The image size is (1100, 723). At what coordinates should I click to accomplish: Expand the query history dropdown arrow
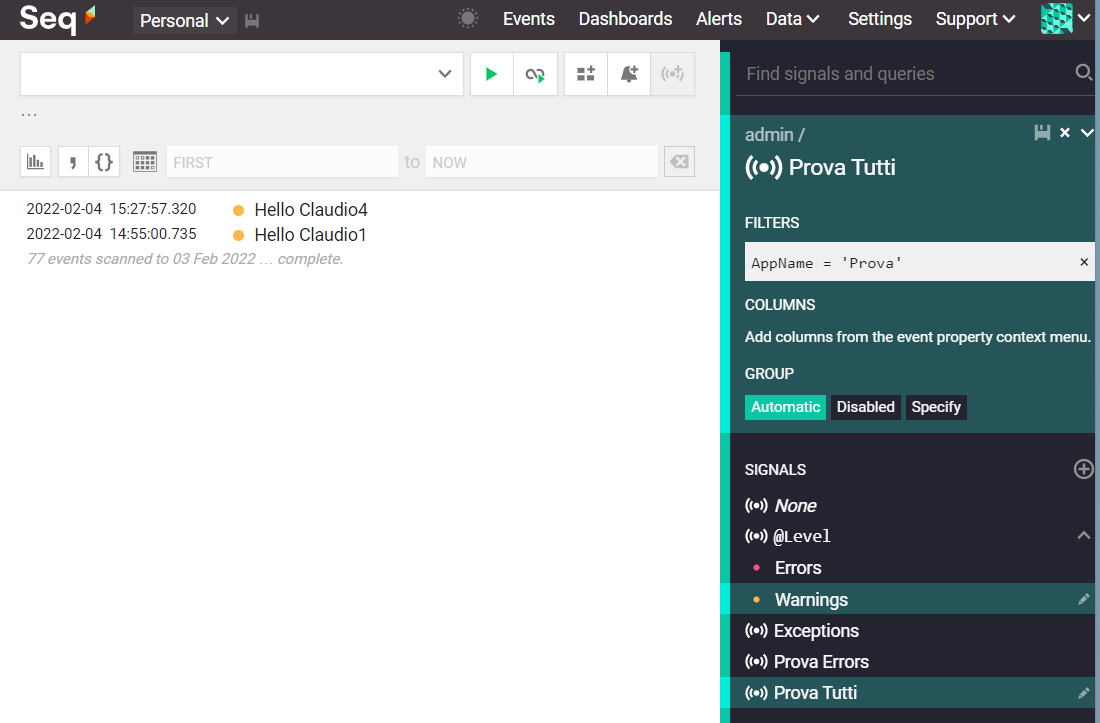(x=444, y=74)
